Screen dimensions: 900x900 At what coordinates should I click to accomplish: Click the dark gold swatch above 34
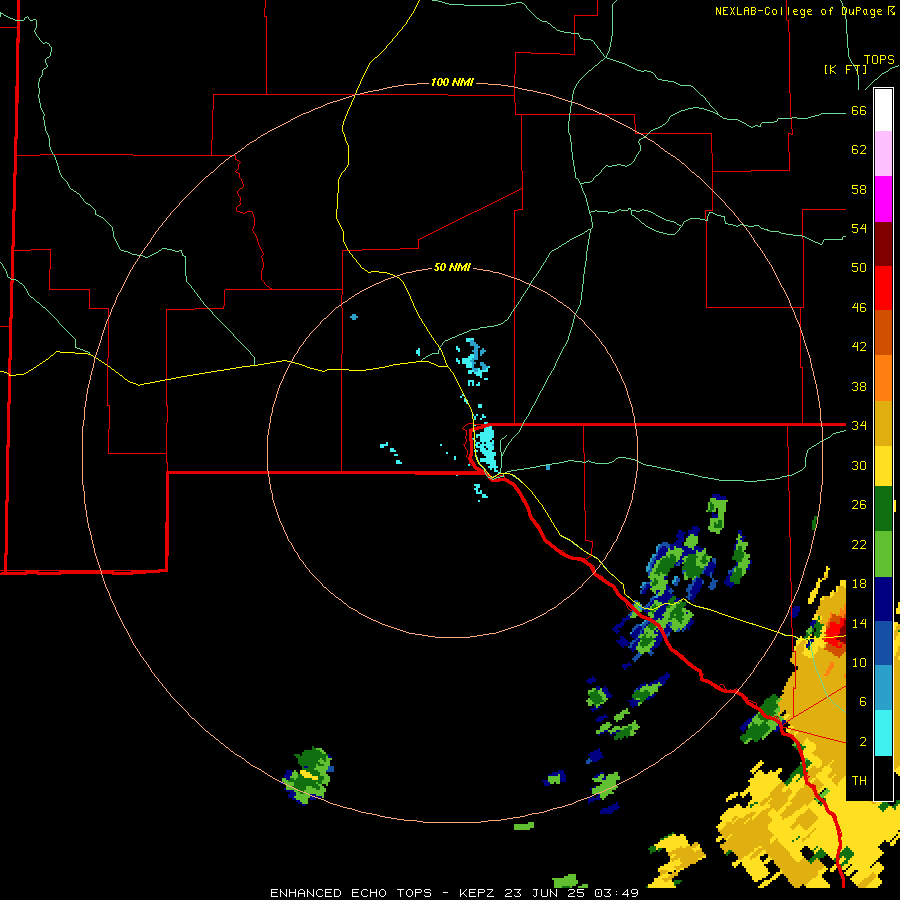pos(883,424)
